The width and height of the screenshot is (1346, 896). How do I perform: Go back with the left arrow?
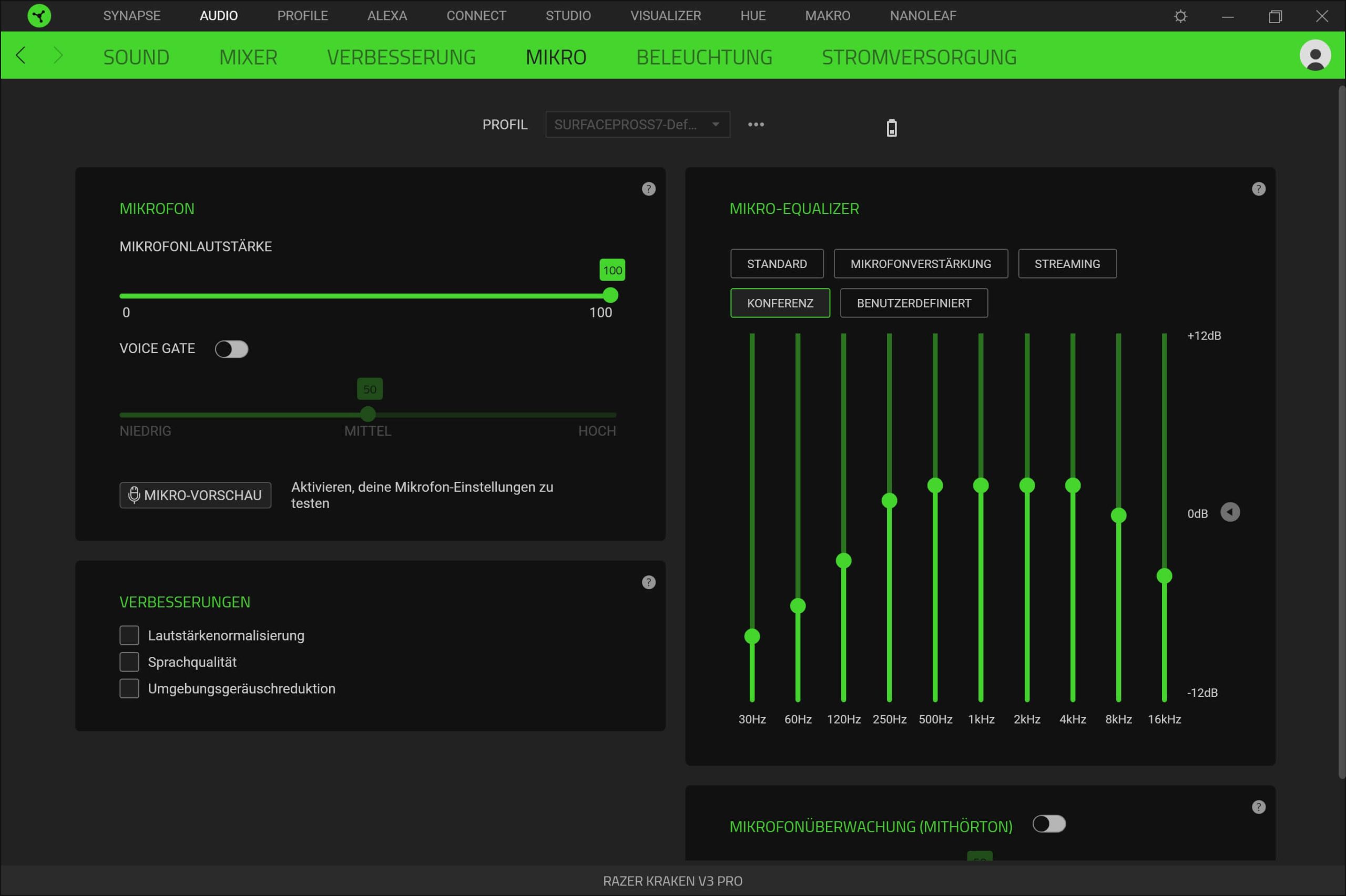[x=21, y=55]
